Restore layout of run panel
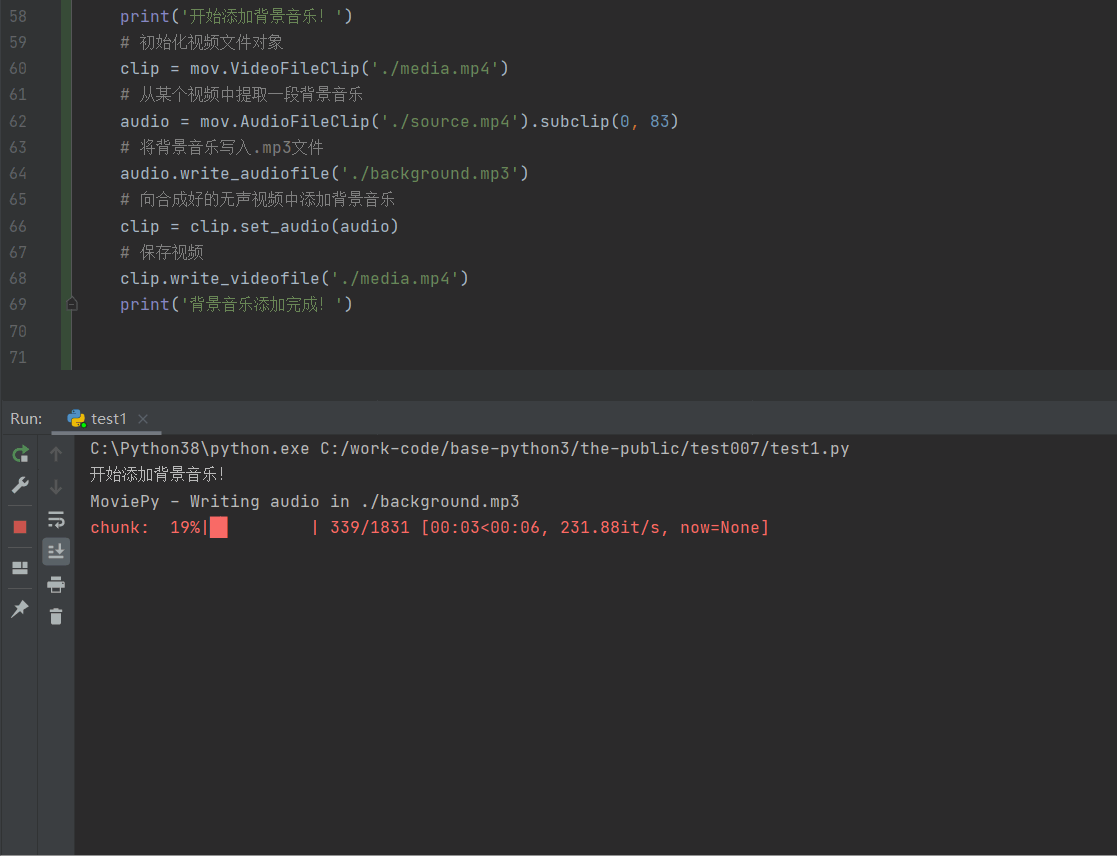 tap(20, 568)
